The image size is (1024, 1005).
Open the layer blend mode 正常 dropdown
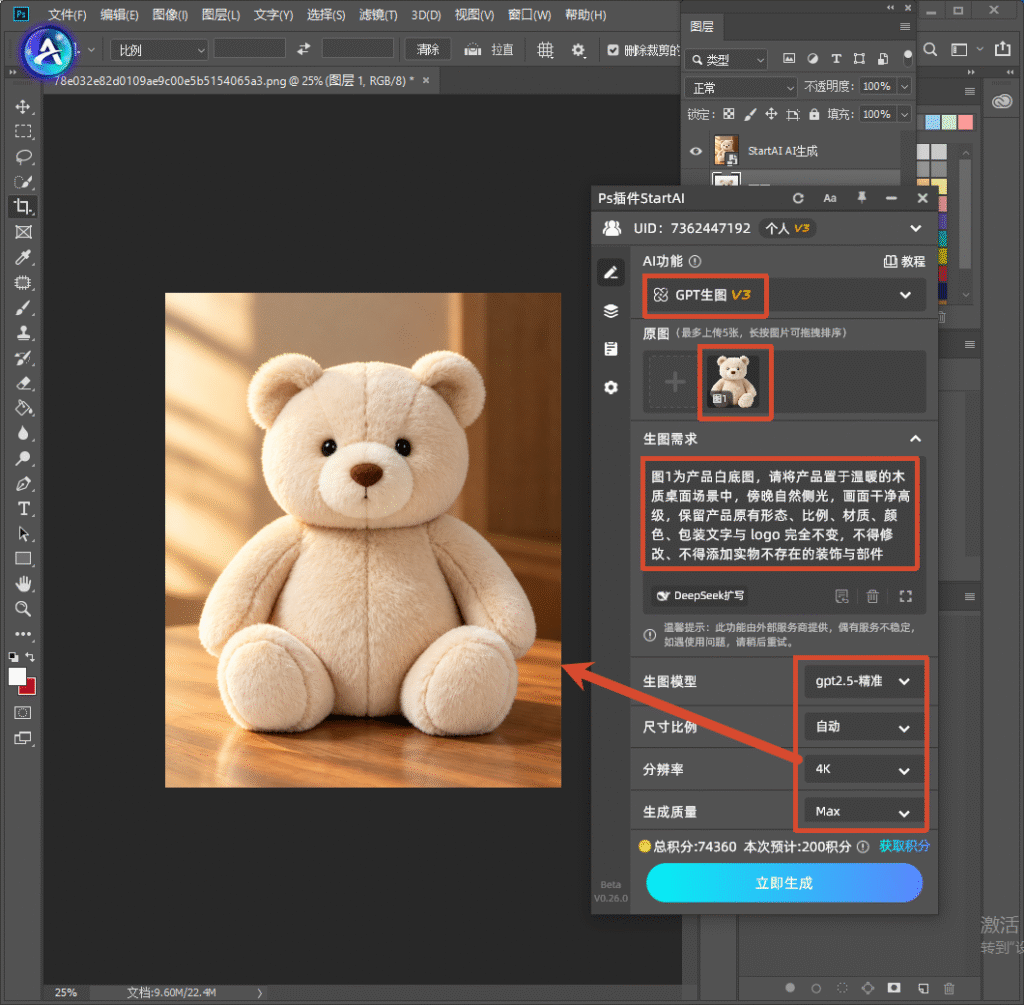pyautogui.click(x=741, y=87)
